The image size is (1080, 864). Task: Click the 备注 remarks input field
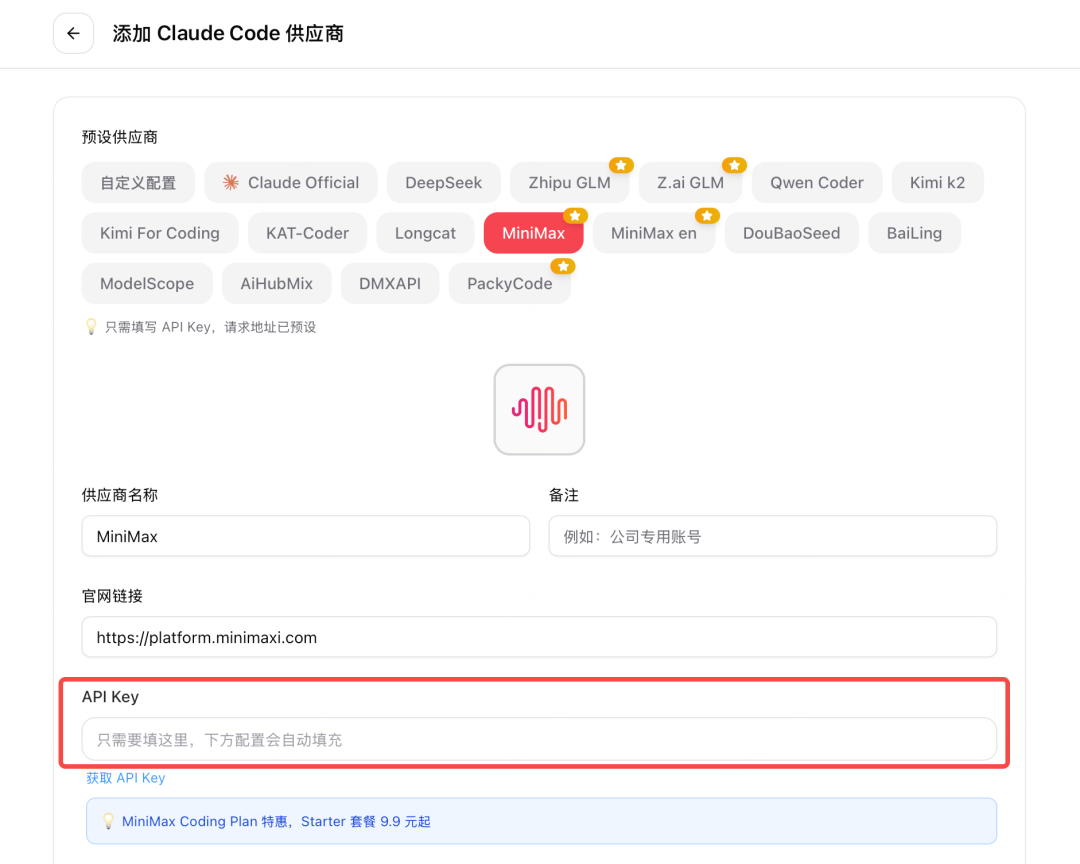click(x=772, y=536)
